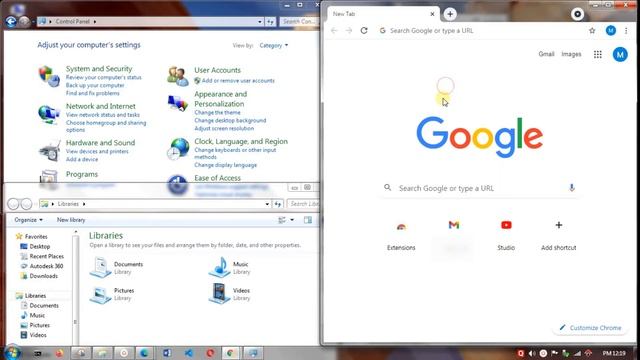Viewport: 640px width, 360px height.
Task: Open View devices and printers link
Action: click(x=97, y=151)
